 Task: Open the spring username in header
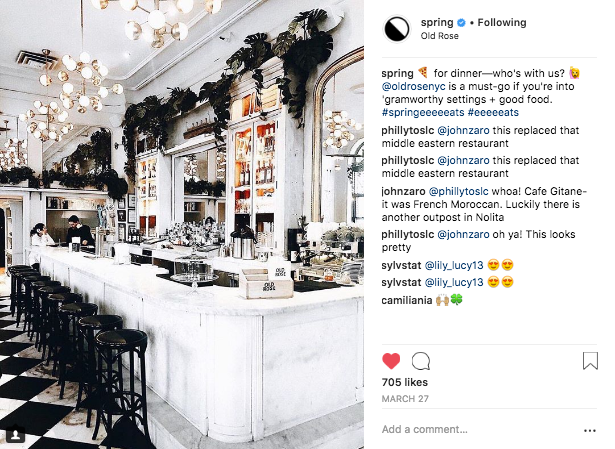(437, 23)
